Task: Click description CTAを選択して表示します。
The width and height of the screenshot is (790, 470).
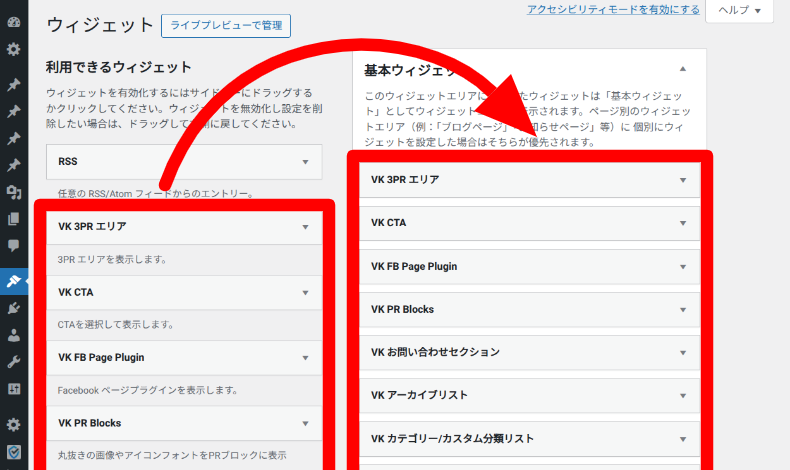Action: pyautogui.click(x=115, y=324)
